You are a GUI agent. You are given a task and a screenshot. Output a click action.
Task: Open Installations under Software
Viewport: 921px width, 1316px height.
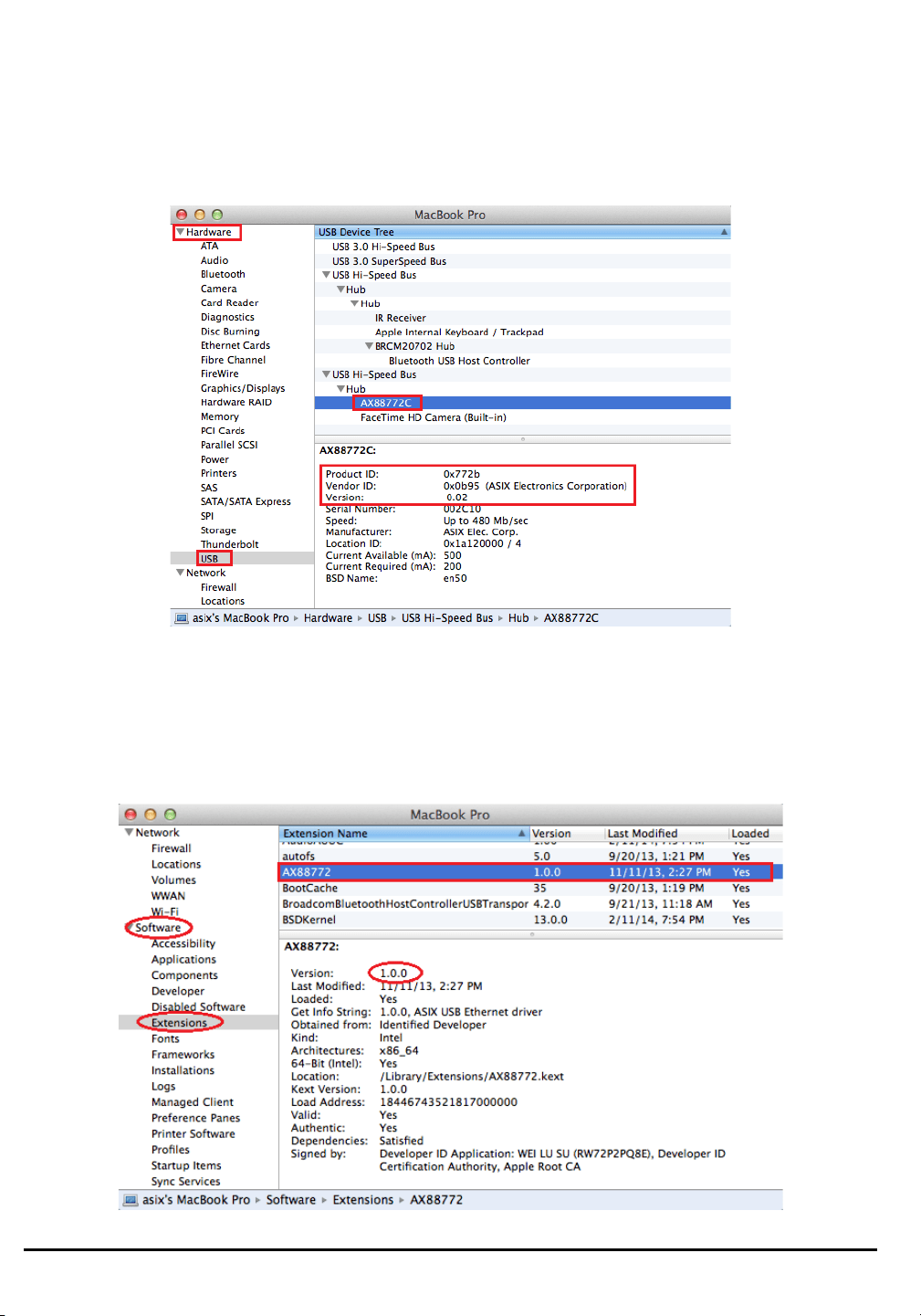click(x=183, y=1070)
